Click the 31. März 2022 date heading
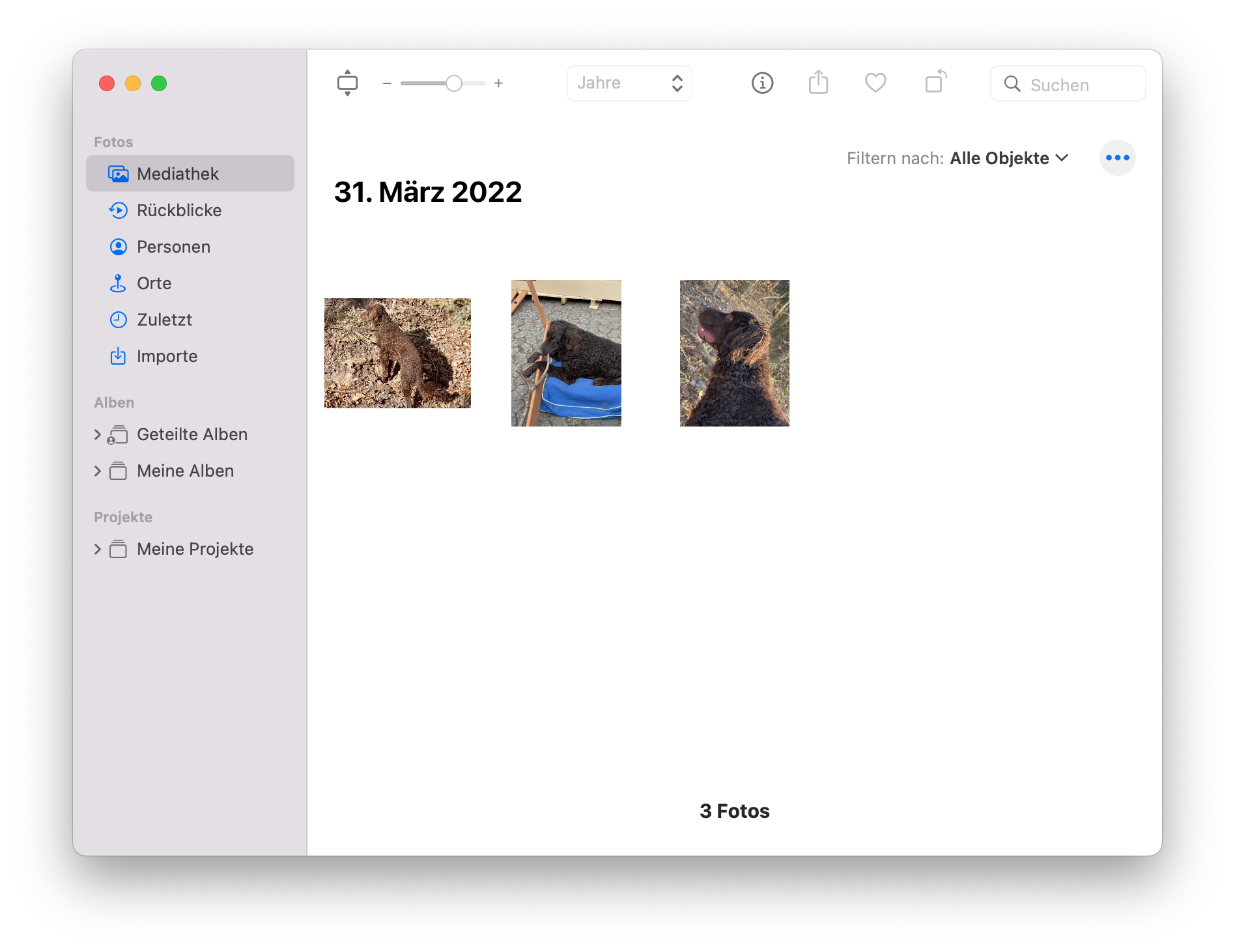 pos(428,192)
